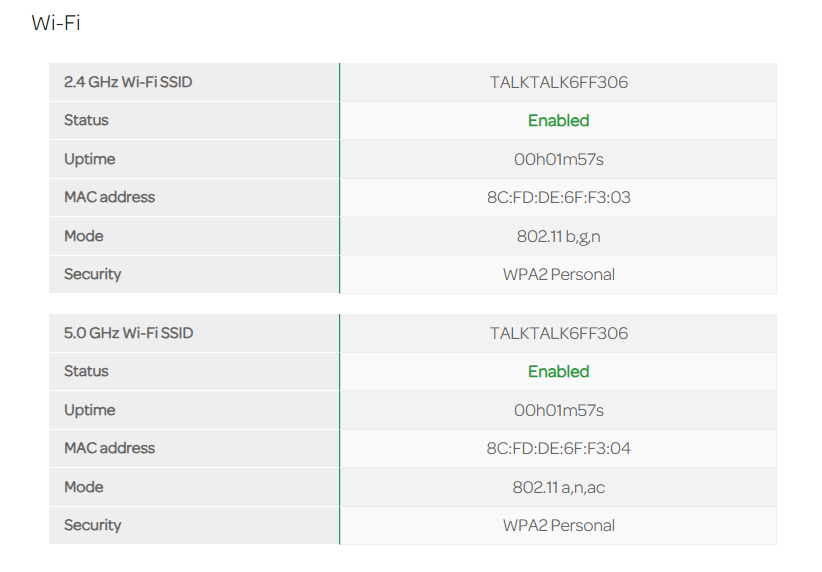Select the 2.4 GHz SSID value TALKTALK6FF306
The width and height of the screenshot is (822, 572).
pyautogui.click(x=558, y=82)
